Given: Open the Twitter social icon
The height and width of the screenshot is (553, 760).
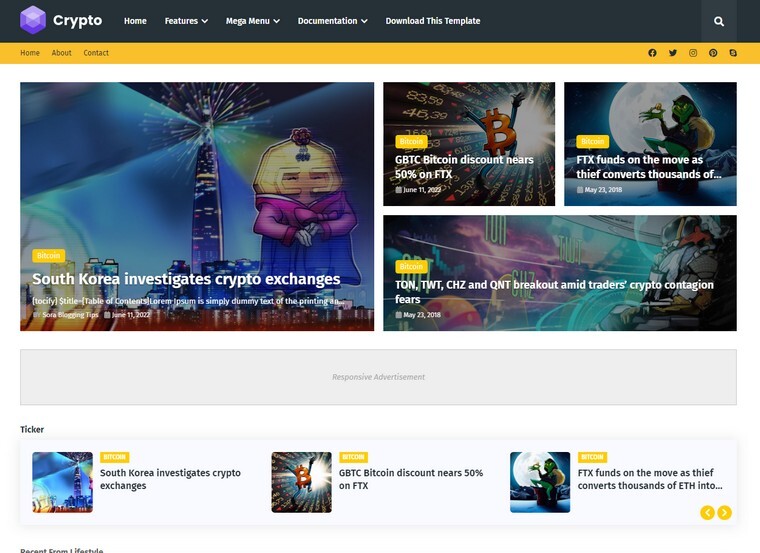Looking at the screenshot, I should pos(673,53).
